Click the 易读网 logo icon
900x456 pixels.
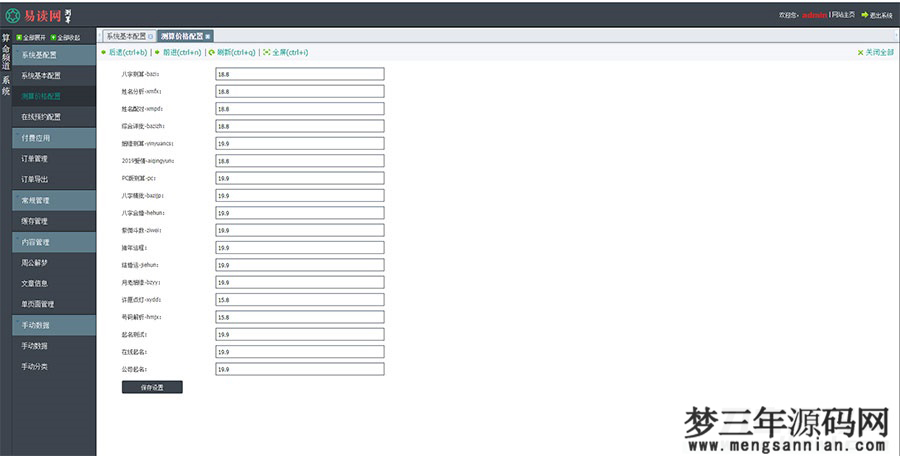[x=11, y=15]
